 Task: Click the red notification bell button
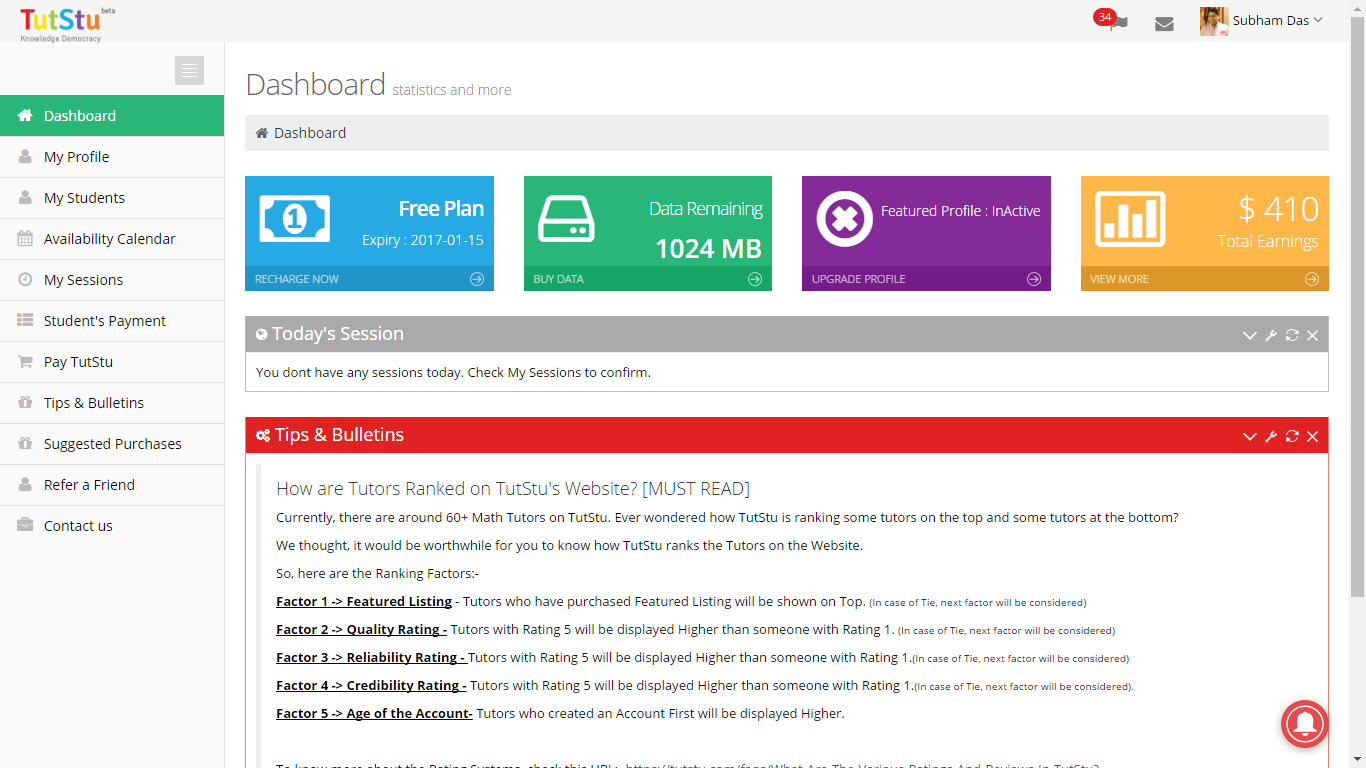[1304, 723]
